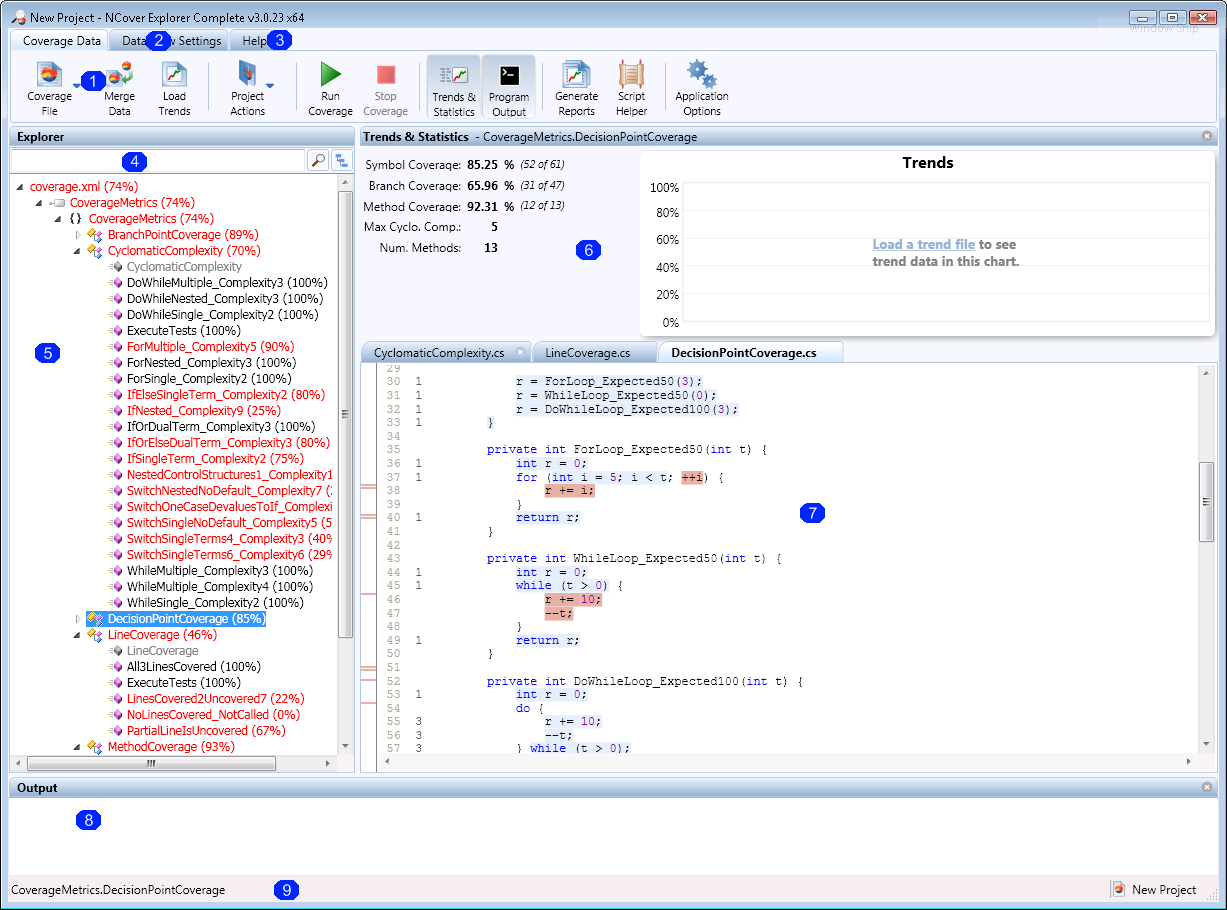This screenshot has width=1227, height=910.
Task: Click the Merge Data icon
Action: pyautogui.click(x=120, y=76)
